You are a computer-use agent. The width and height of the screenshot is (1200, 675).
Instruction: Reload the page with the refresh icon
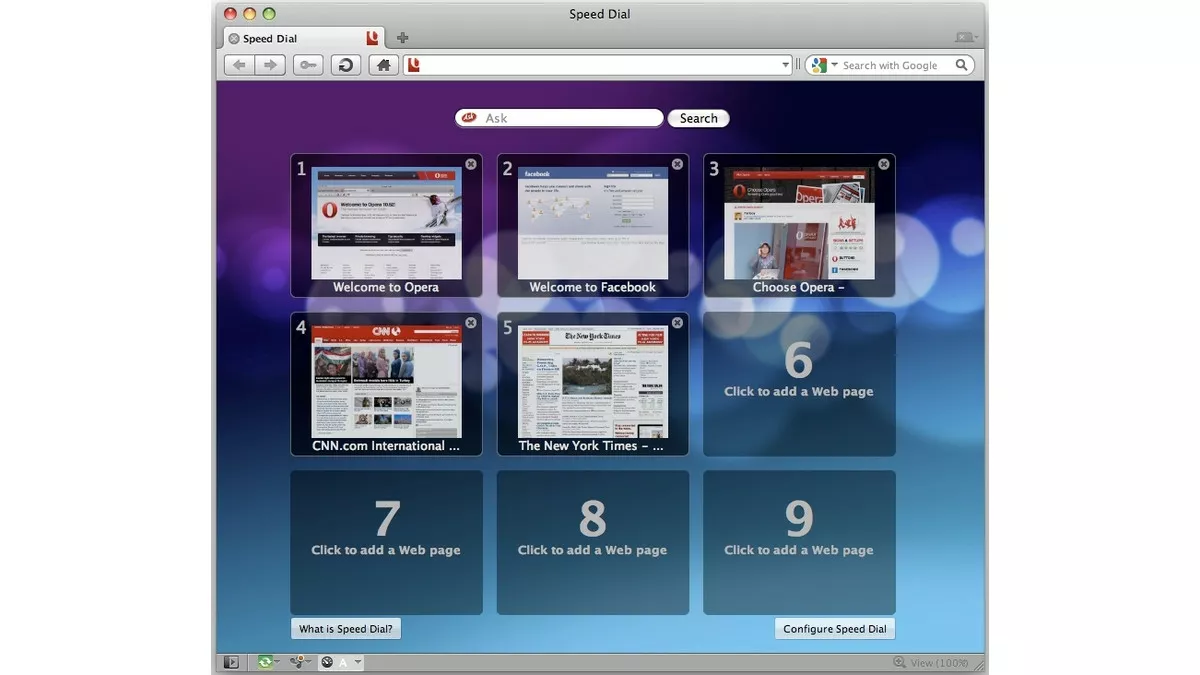[x=346, y=65]
